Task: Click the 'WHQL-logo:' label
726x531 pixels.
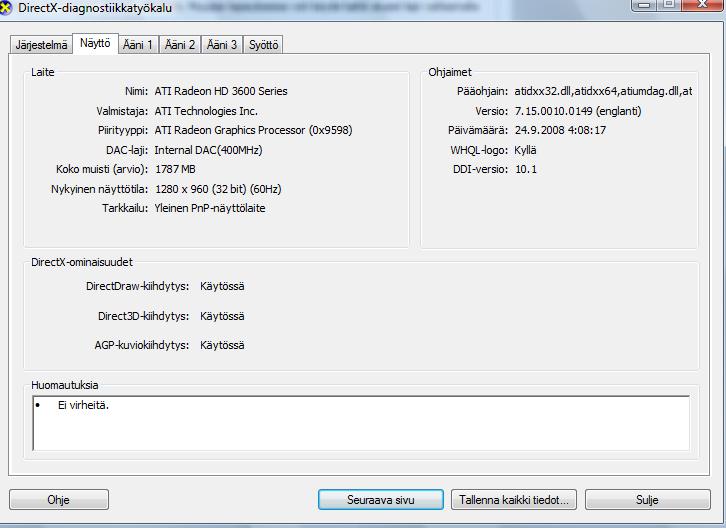Action: (x=479, y=150)
